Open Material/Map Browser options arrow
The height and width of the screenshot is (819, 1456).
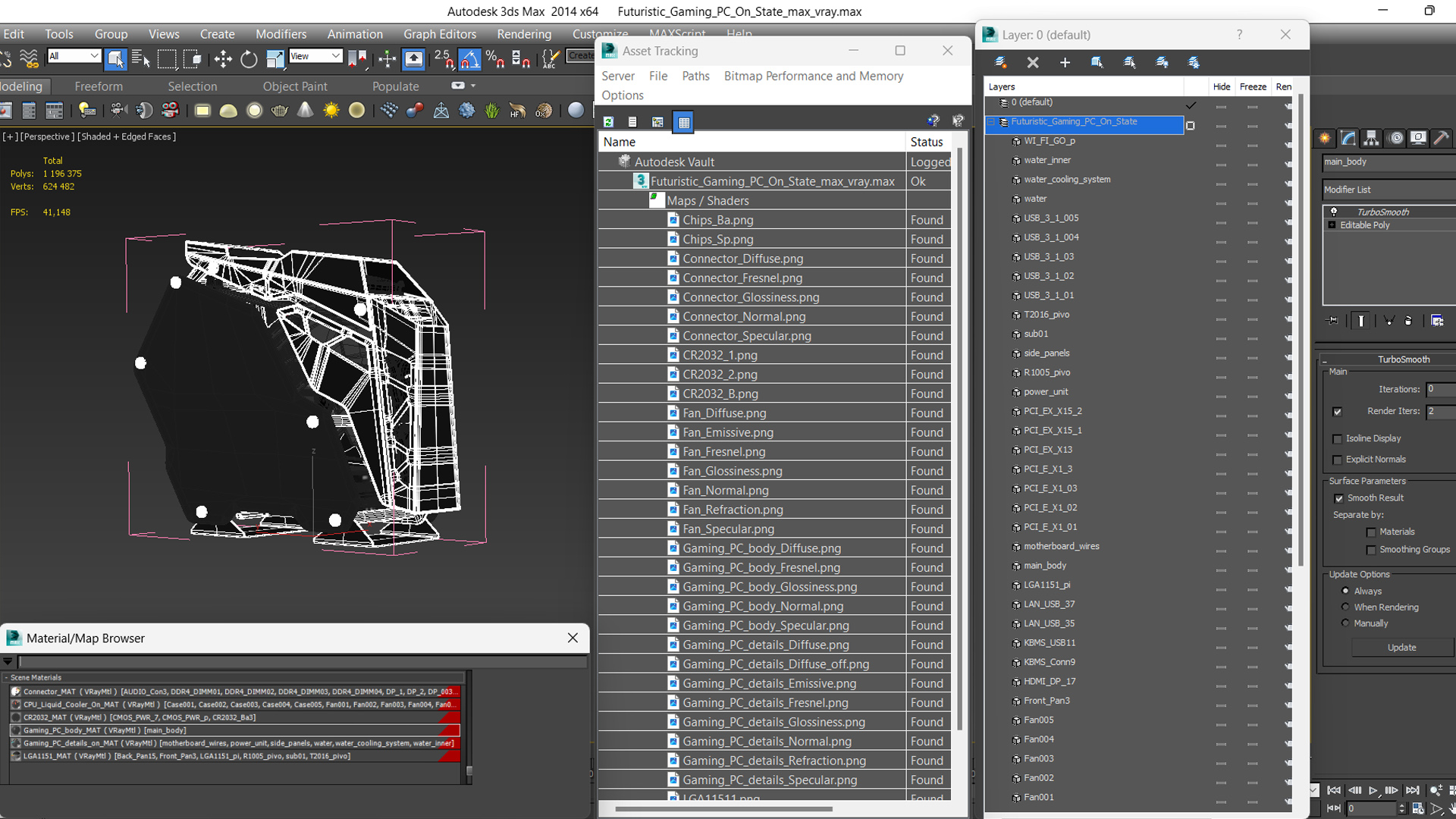[8, 662]
